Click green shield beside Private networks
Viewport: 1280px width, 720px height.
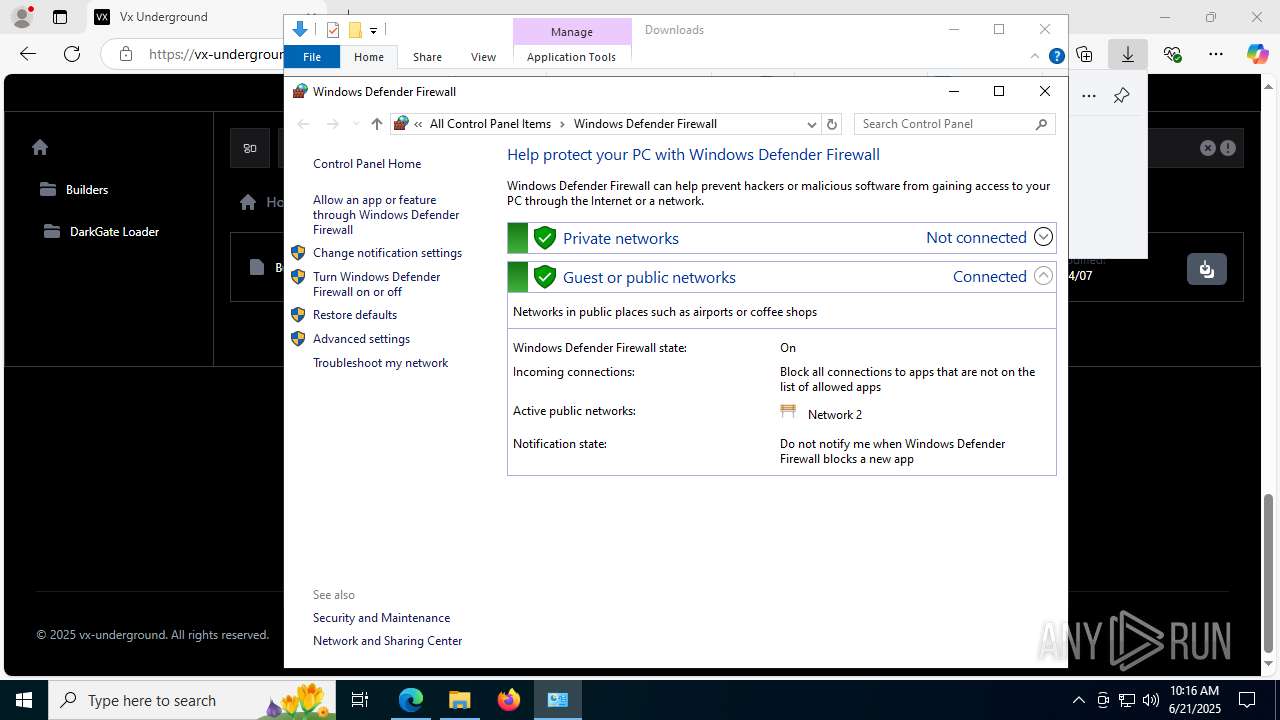(544, 238)
